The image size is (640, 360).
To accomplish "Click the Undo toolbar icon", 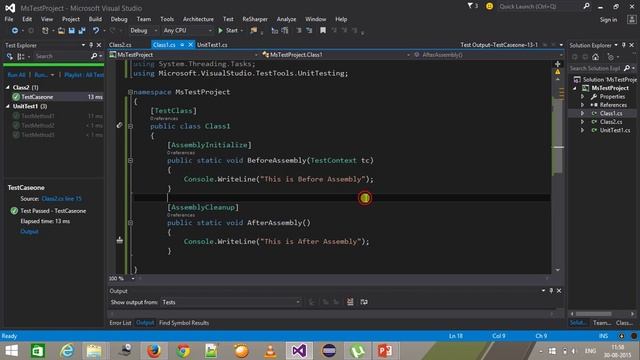I will click(x=96, y=31).
